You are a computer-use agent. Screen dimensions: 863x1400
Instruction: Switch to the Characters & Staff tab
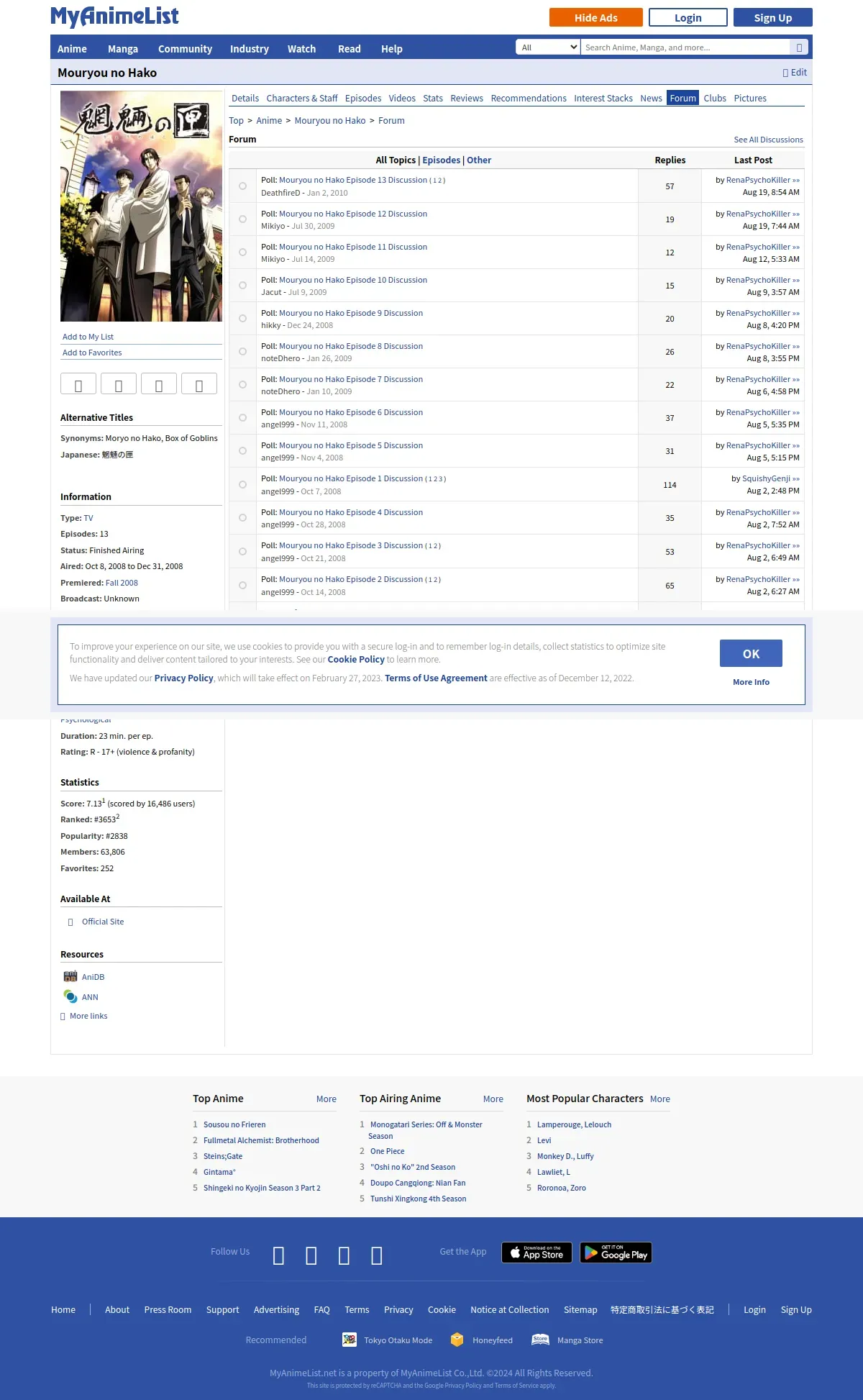(302, 99)
